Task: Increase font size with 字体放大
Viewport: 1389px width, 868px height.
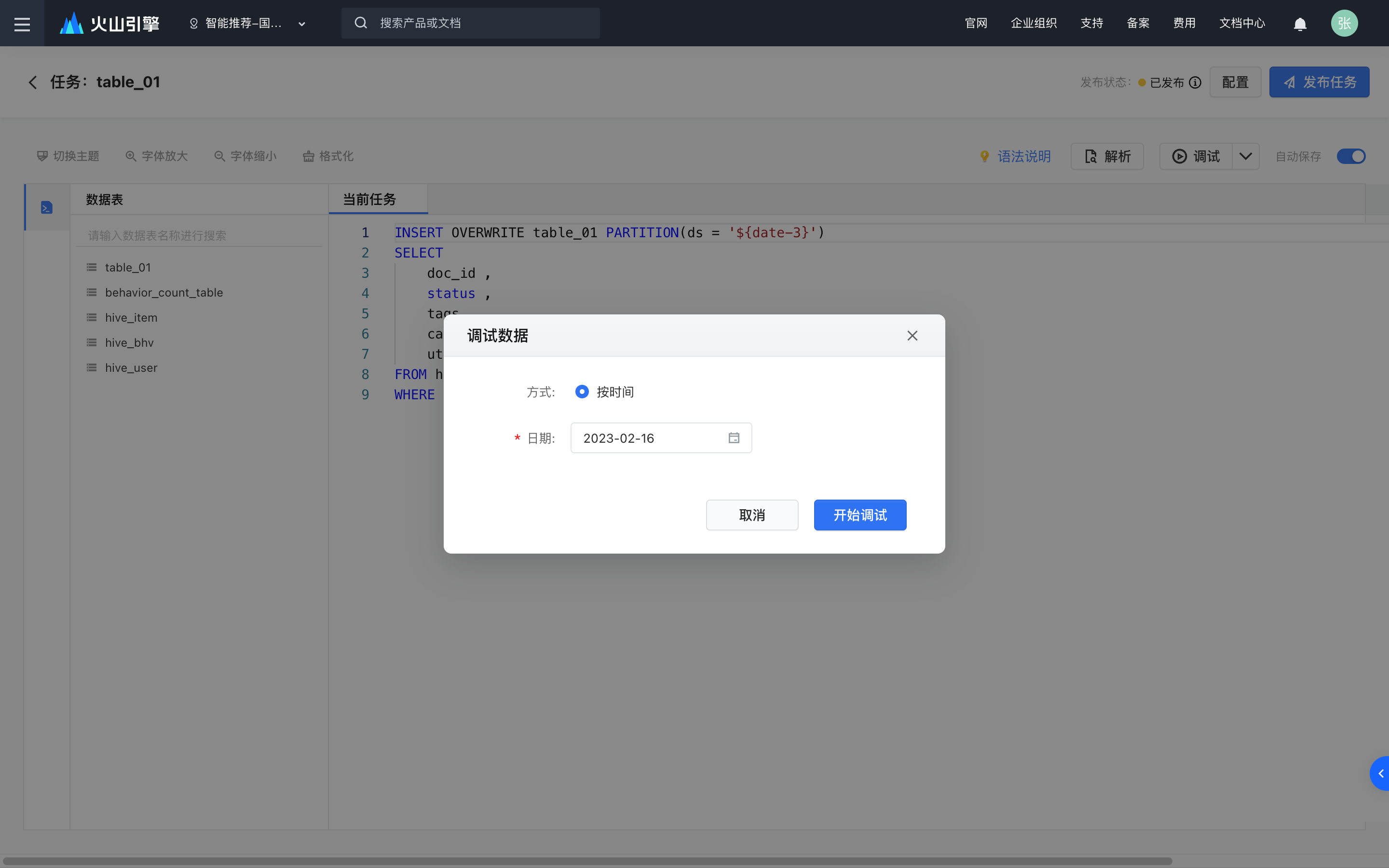Action: 157,156
